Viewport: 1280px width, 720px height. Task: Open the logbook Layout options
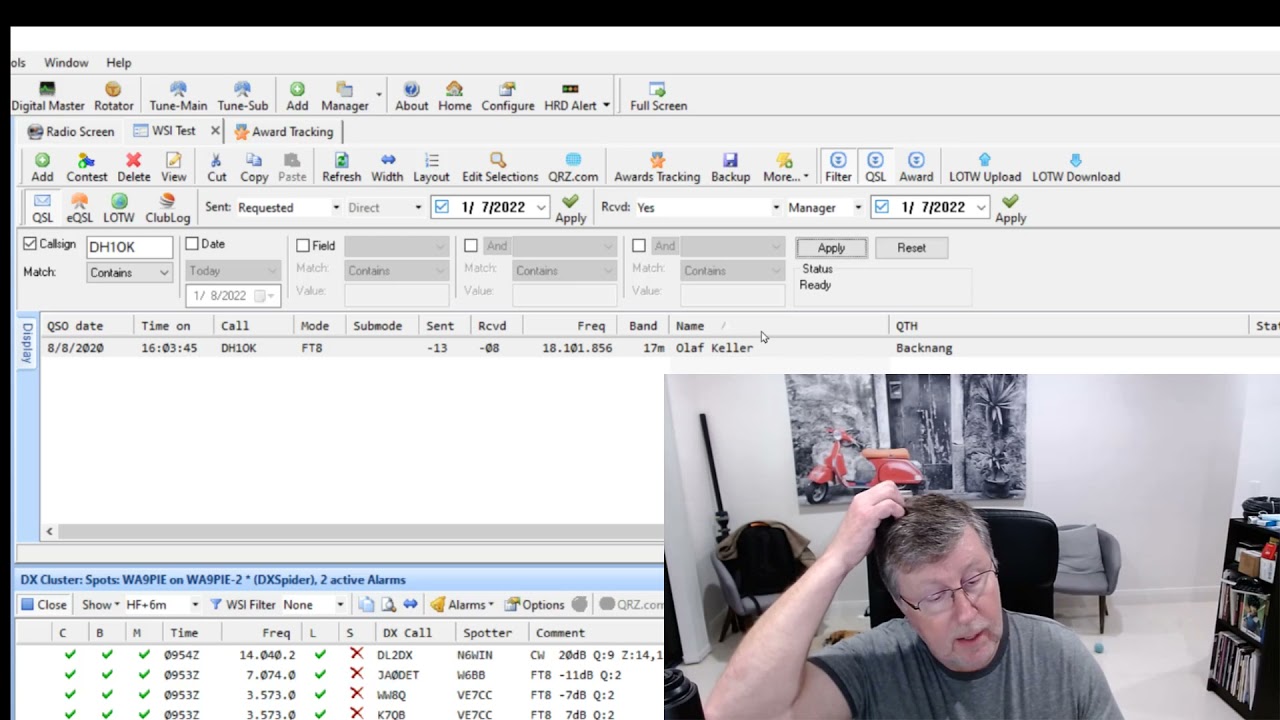coord(431,167)
